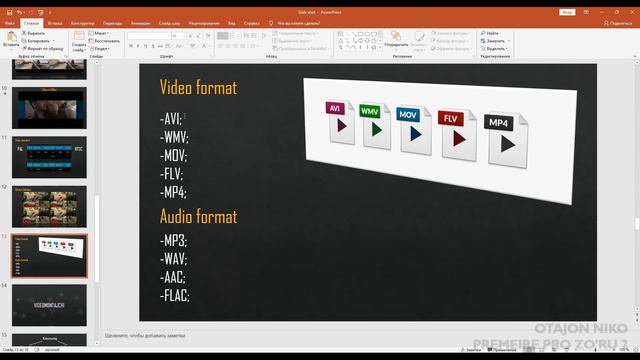Click the text direction icon in paragraph group
This screenshot has height=360, width=640.
coord(275,33)
